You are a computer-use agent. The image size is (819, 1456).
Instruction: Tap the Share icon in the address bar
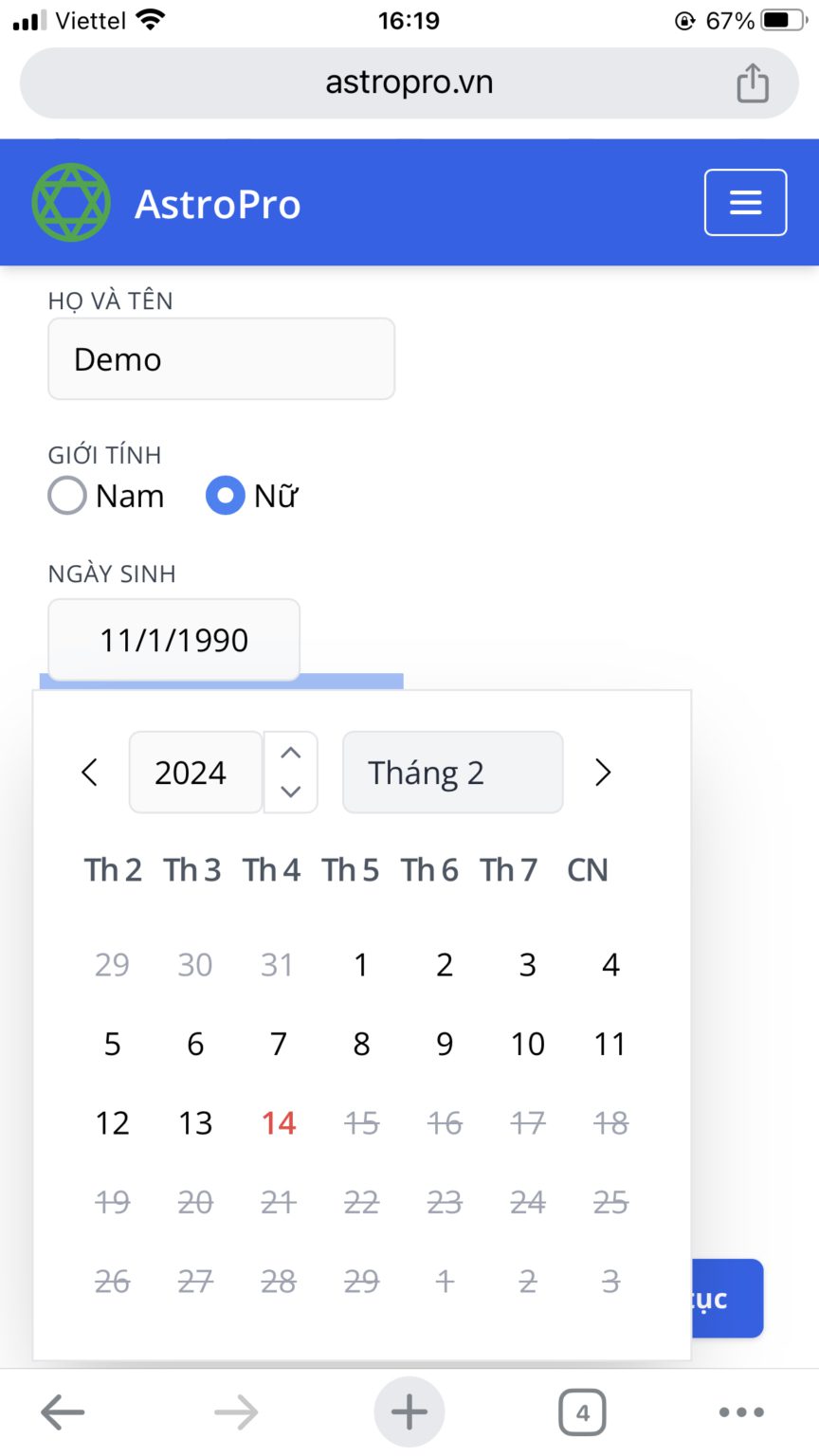(753, 82)
